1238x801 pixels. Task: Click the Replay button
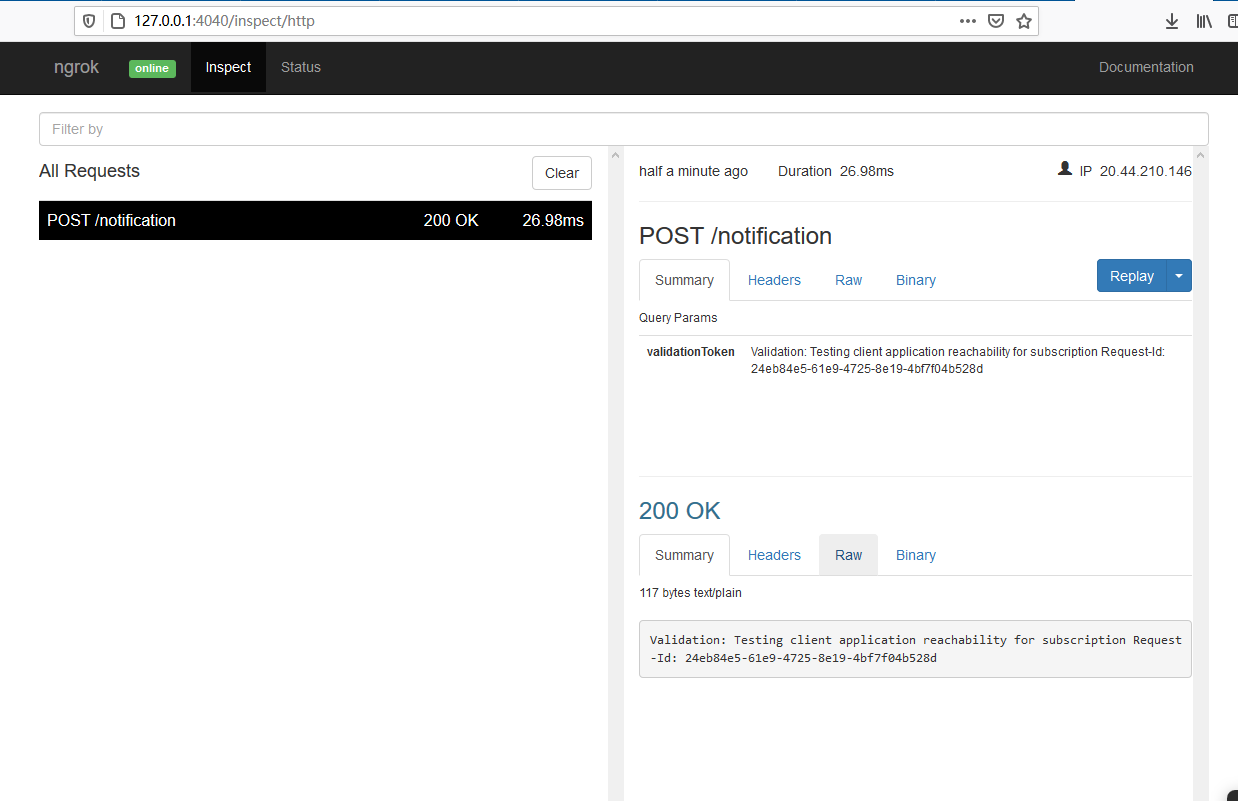pos(1132,276)
